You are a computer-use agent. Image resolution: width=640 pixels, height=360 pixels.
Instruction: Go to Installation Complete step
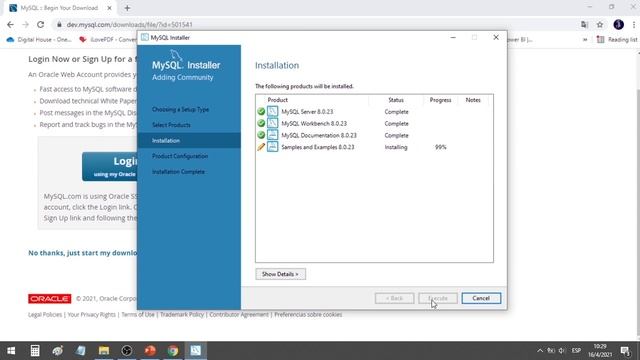coord(178,171)
